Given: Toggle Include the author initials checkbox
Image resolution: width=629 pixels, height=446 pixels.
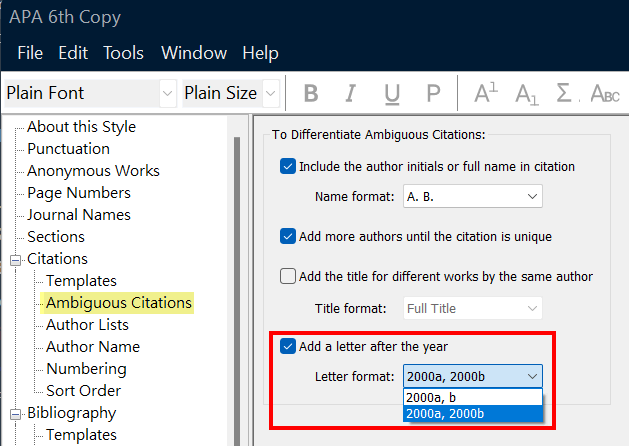Looking at the screenshot, I should 288,166.
